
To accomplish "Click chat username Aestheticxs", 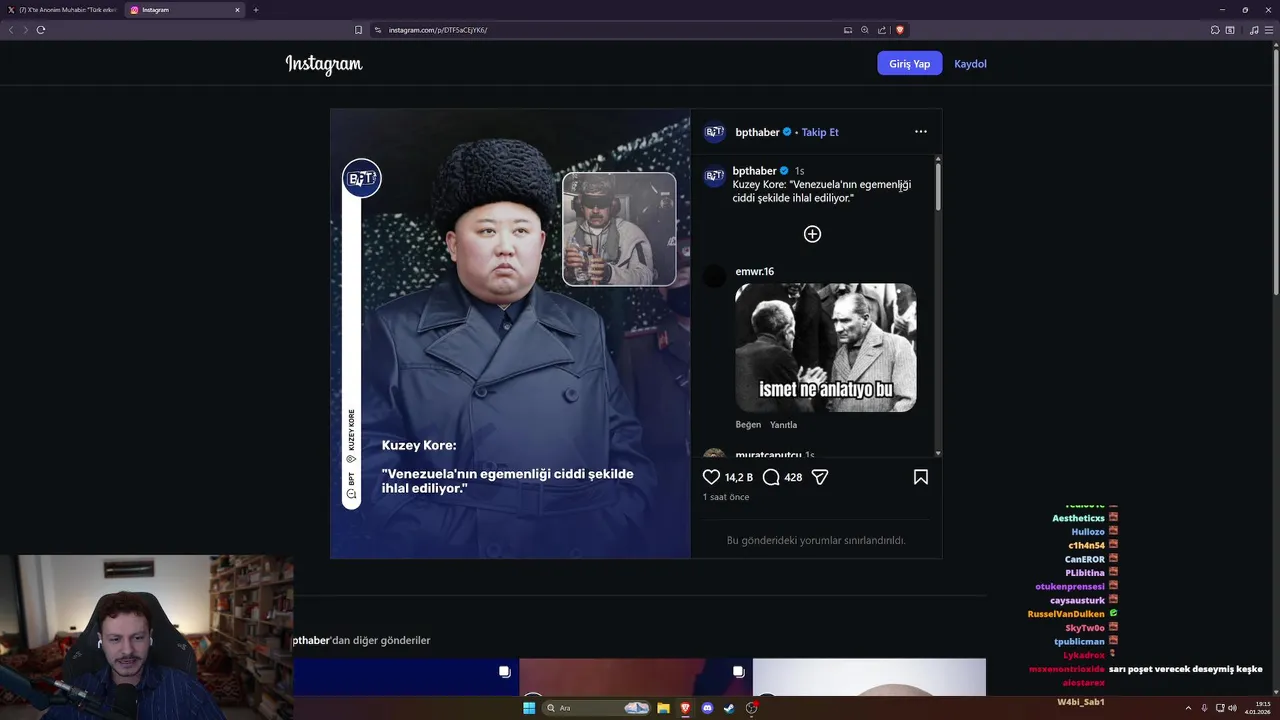I will 1078,518.
